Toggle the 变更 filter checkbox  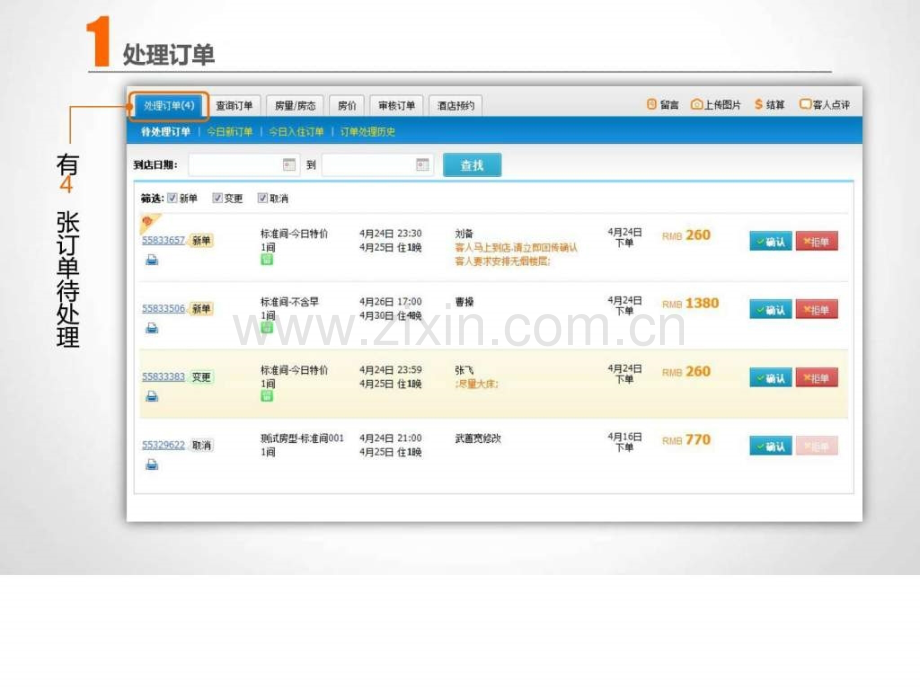coord(218,198)
